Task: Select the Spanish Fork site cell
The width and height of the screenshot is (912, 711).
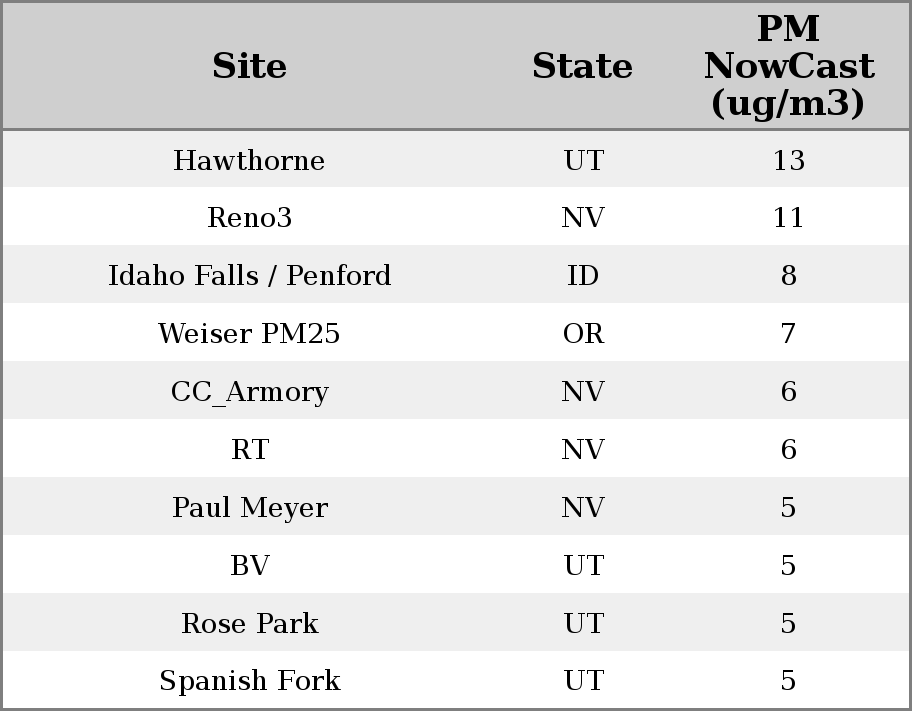Action: pyautogui.click(x=249, y=681)
